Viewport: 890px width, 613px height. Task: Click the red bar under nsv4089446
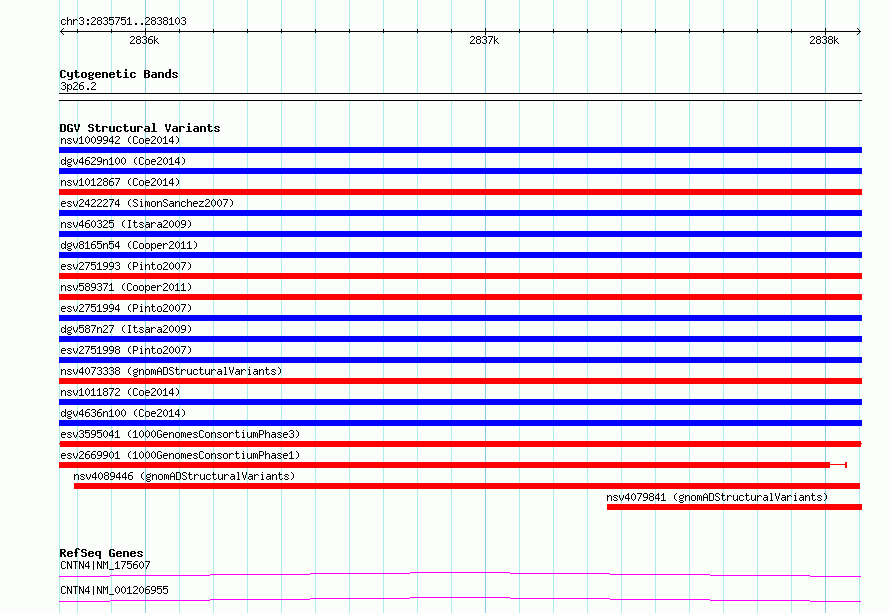coord(467,486)
